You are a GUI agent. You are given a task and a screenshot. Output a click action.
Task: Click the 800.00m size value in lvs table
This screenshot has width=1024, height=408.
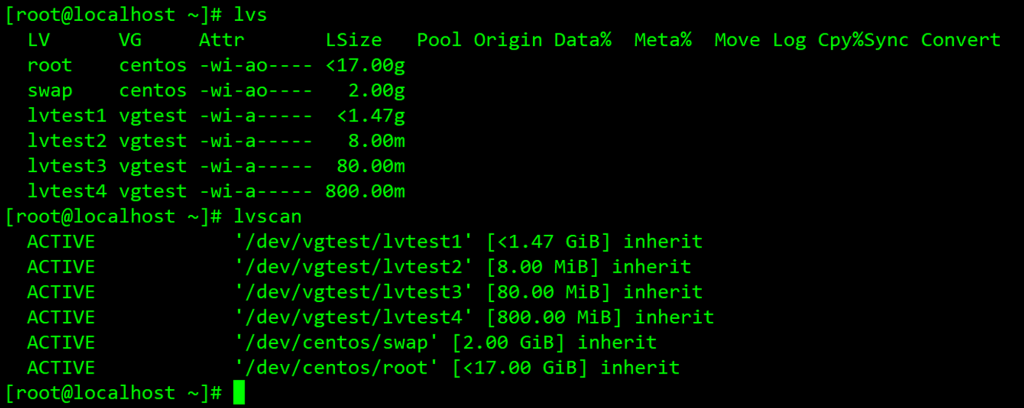(x=364, y=191)
